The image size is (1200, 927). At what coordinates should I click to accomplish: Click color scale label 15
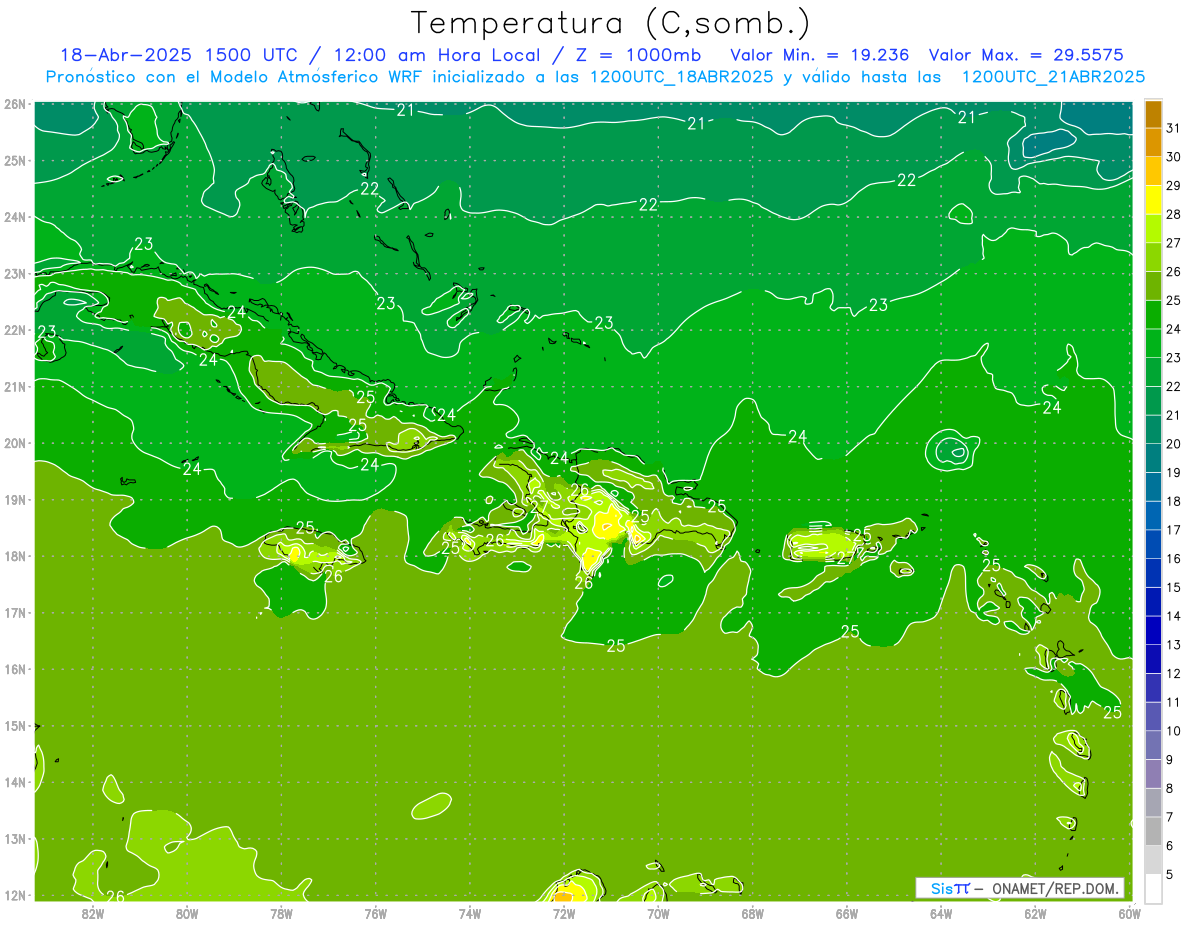point(1173,587)
